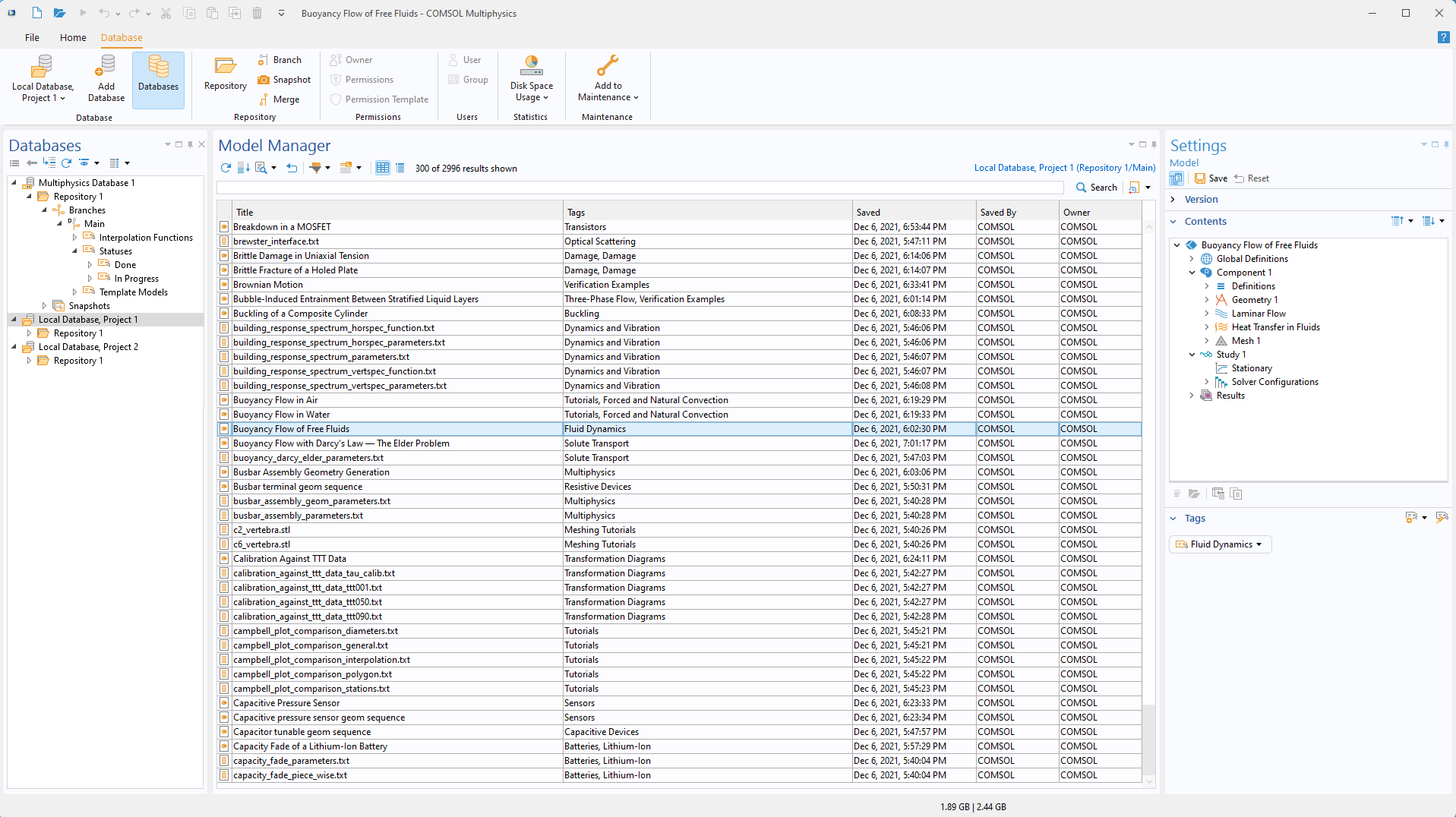The height and width of the screenshot is (817, 1456).
Task: Switch to the Home tab
Action: coord(73,37)
